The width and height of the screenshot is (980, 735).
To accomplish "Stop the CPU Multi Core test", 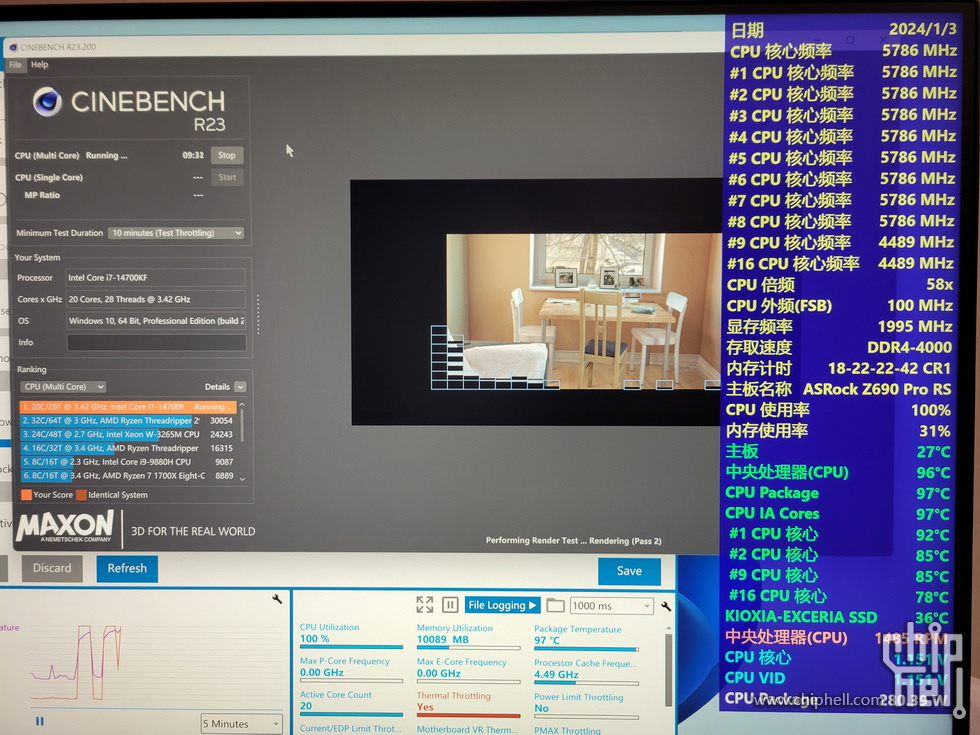I will pos(227,155).
